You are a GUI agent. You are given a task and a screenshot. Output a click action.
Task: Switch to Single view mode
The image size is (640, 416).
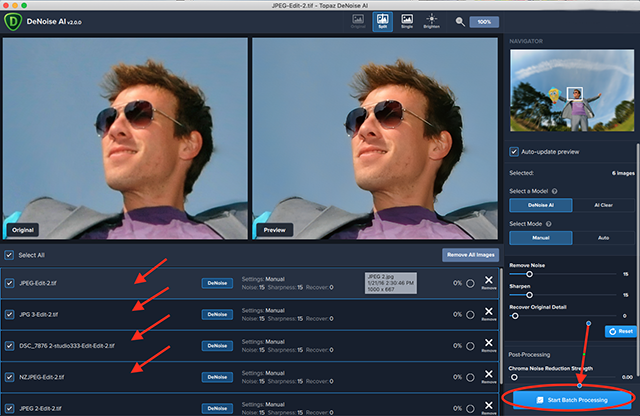tap(407, 22)
